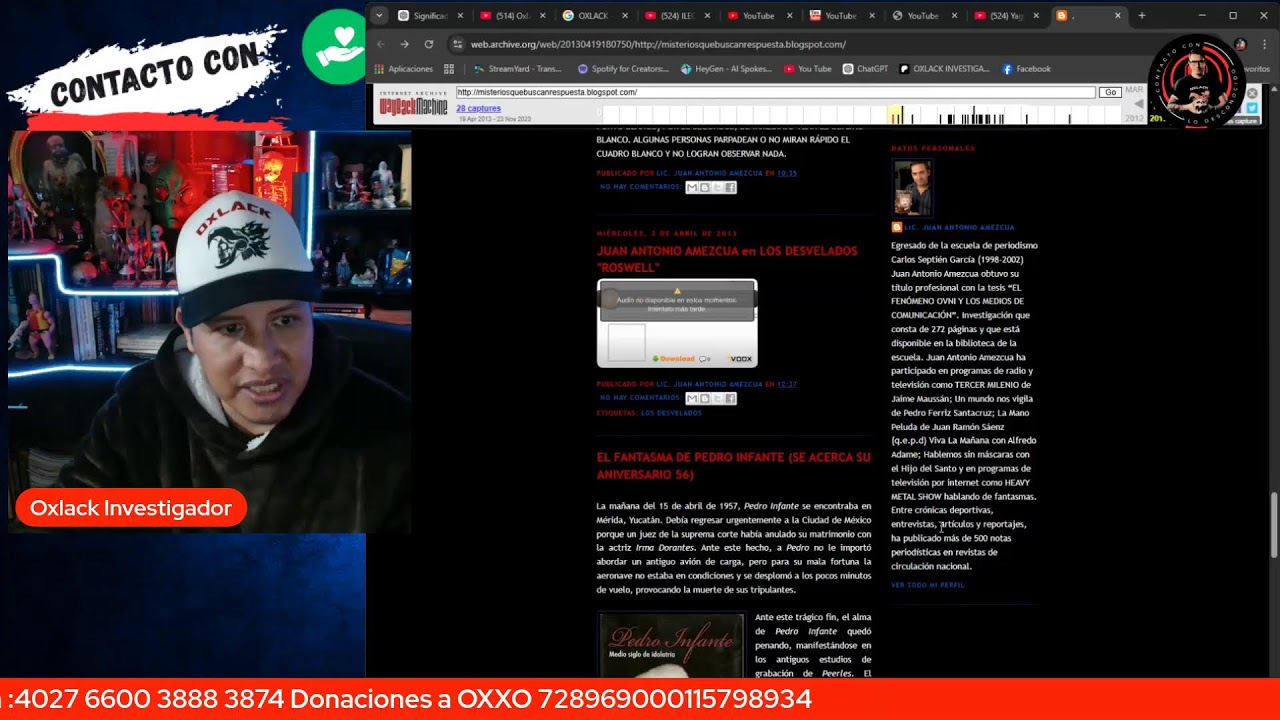Share the 10:35 post on Twitter
Screen dimensions: 1280x720
717,187
